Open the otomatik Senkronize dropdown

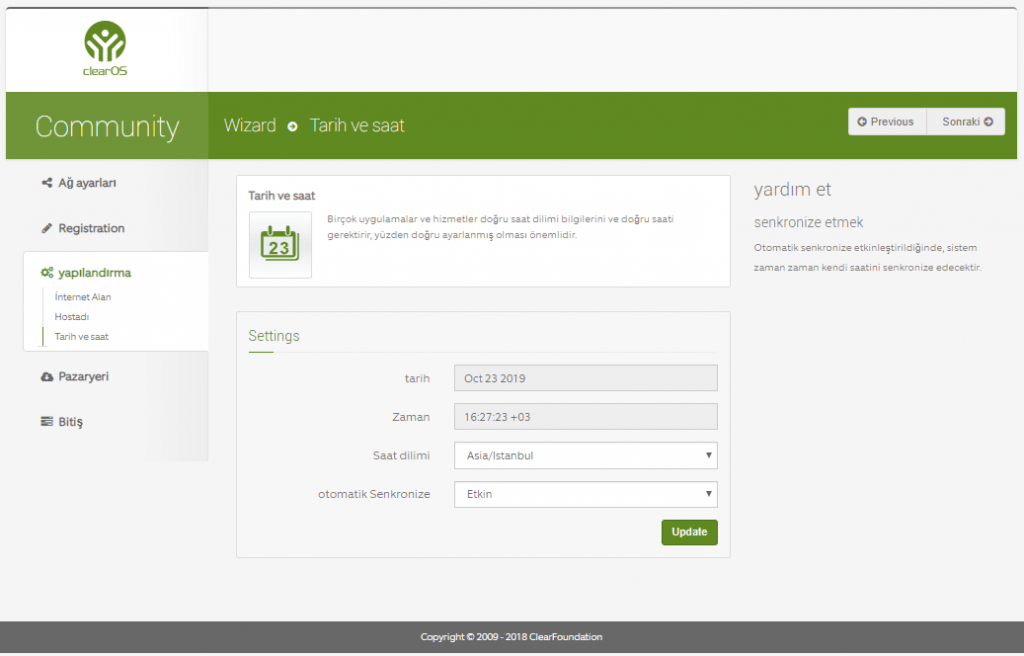(x=585, y=495)
